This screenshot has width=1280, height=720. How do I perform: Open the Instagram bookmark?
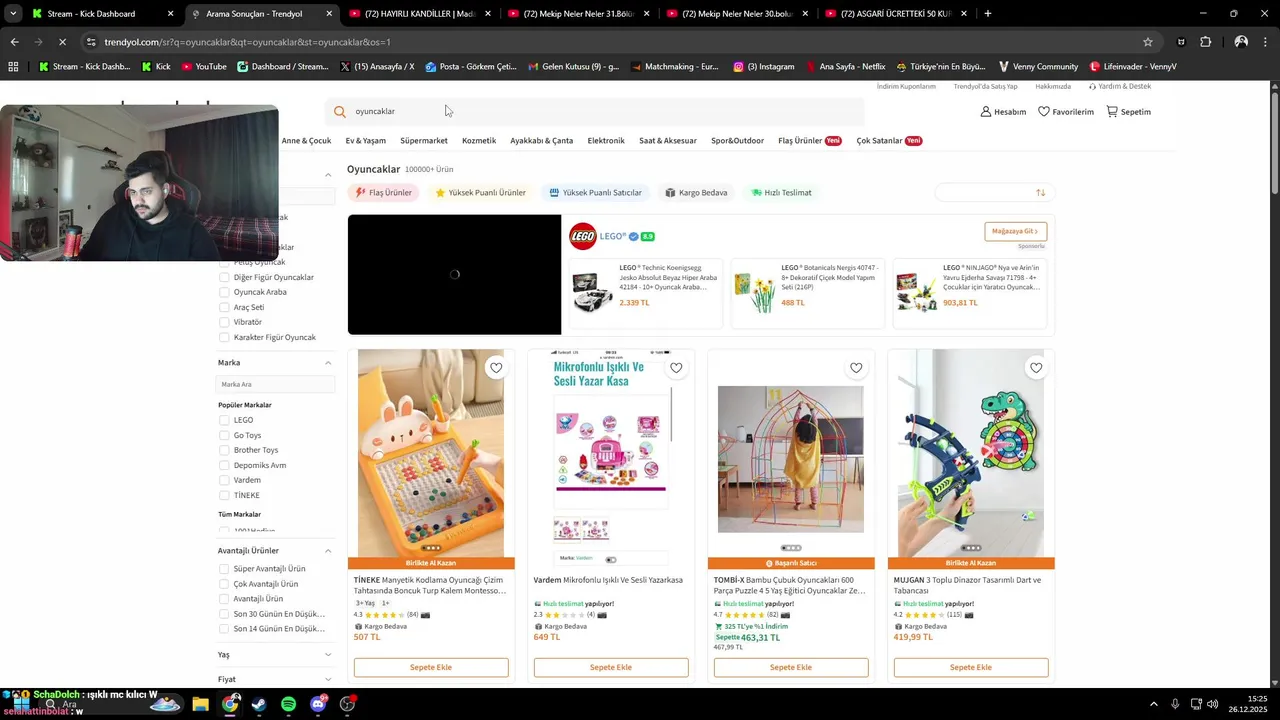coord(763,67)
